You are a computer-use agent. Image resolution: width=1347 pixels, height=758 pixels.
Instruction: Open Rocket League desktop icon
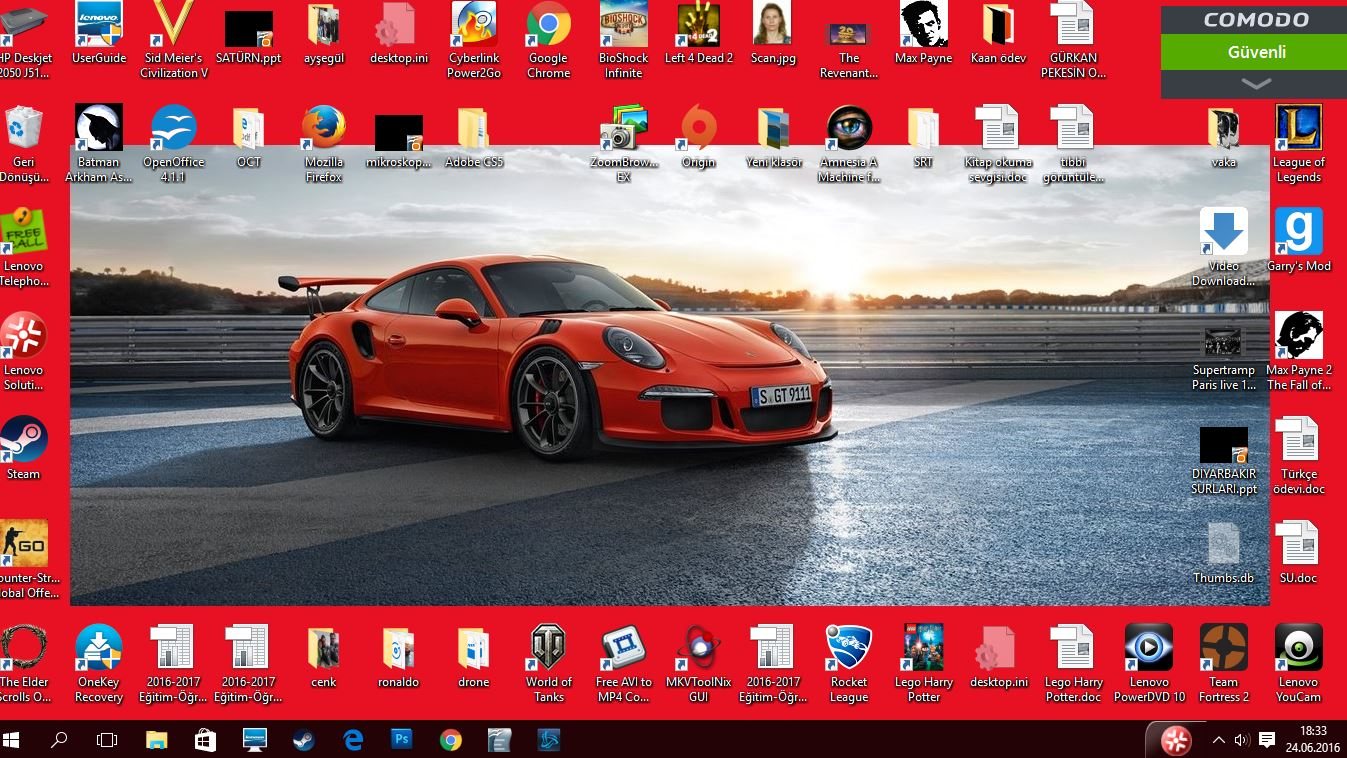[x=849, y=664]
